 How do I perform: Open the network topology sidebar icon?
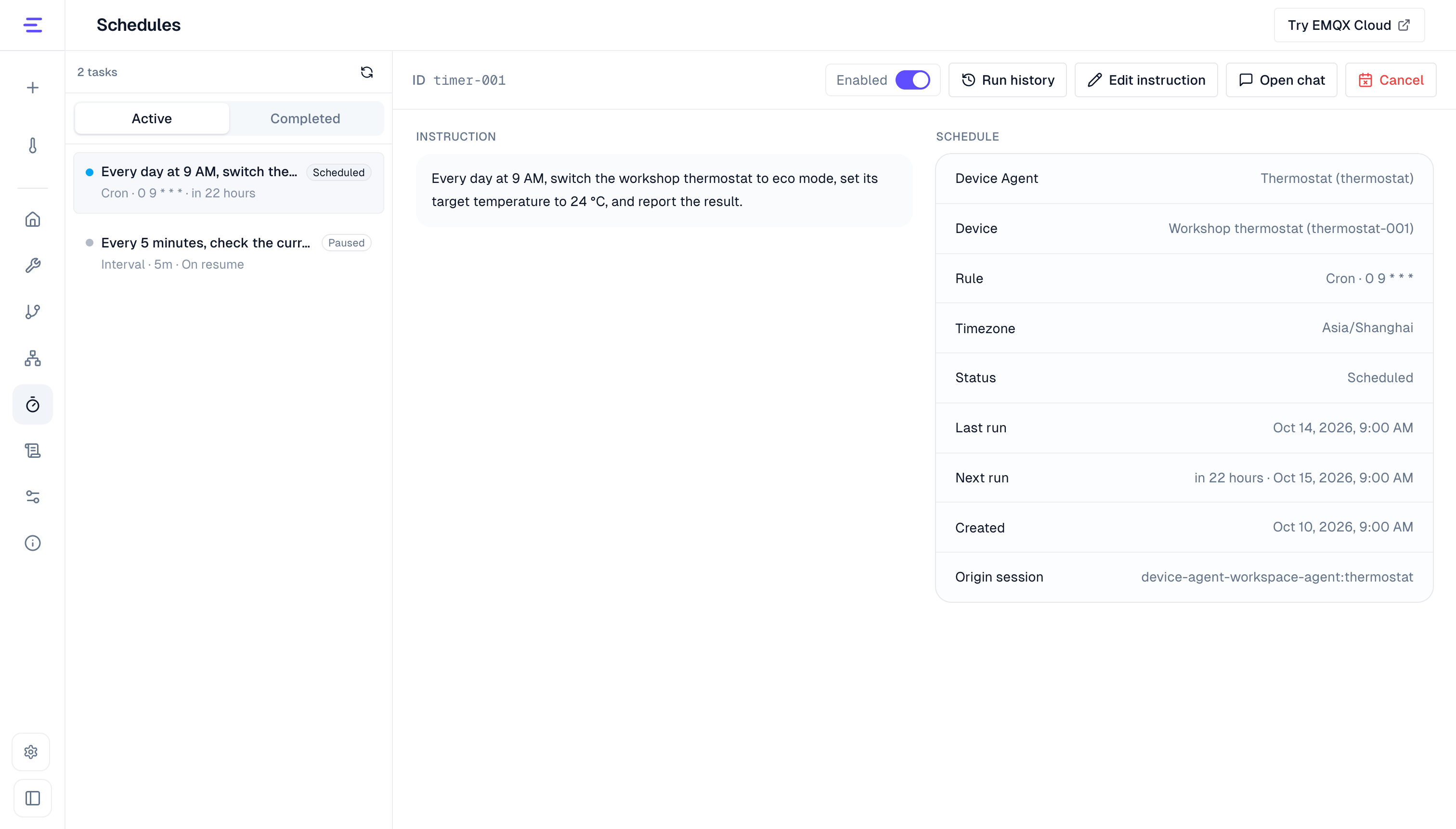32,358
